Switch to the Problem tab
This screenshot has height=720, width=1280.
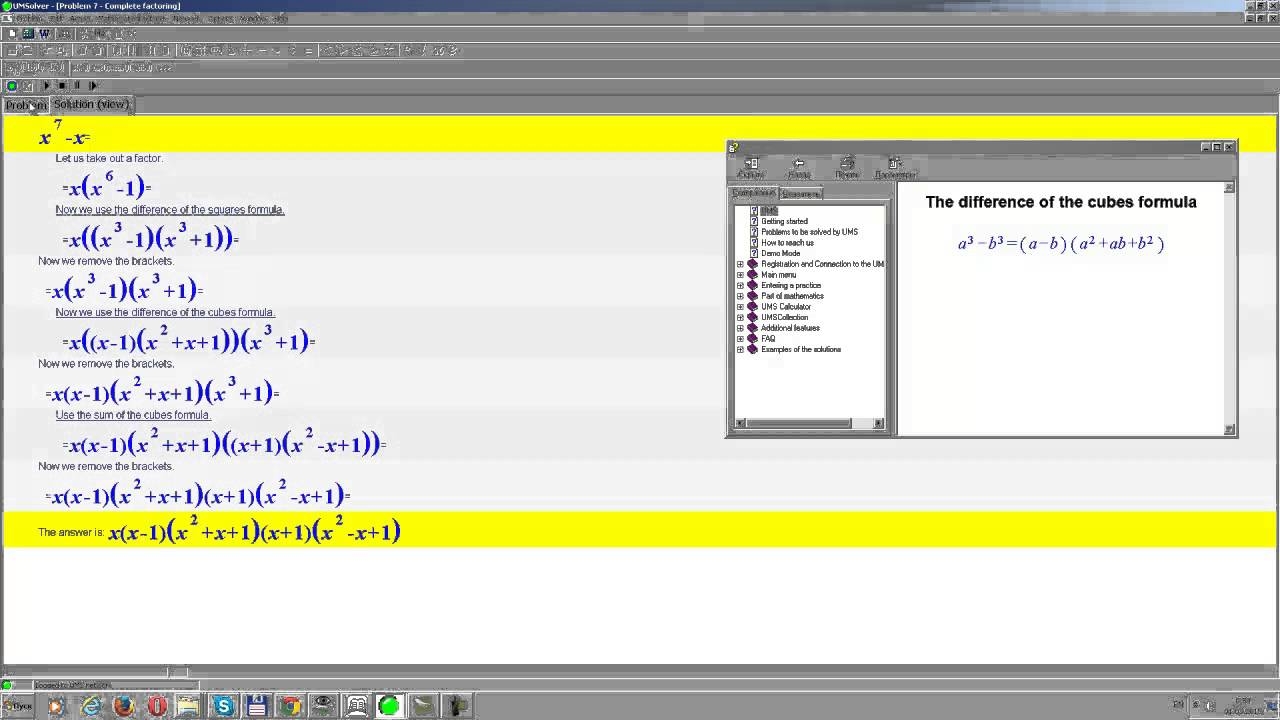coord(25,105)
